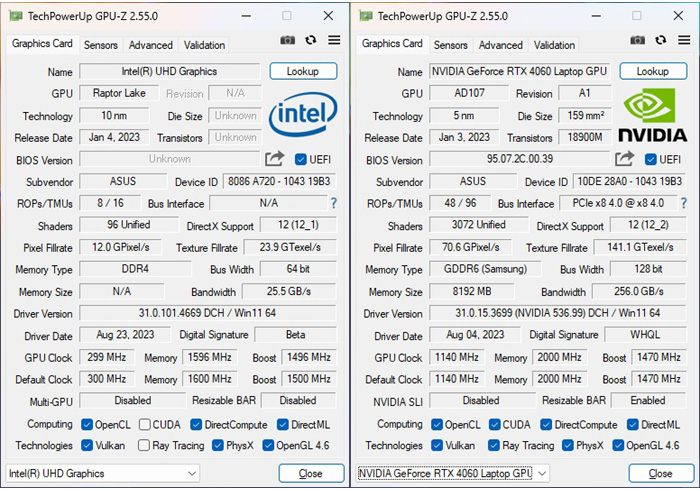Click the BIOS Version field 95.07.2C.00.39
The height and width of the screenshot is (491, 700).
520,159
